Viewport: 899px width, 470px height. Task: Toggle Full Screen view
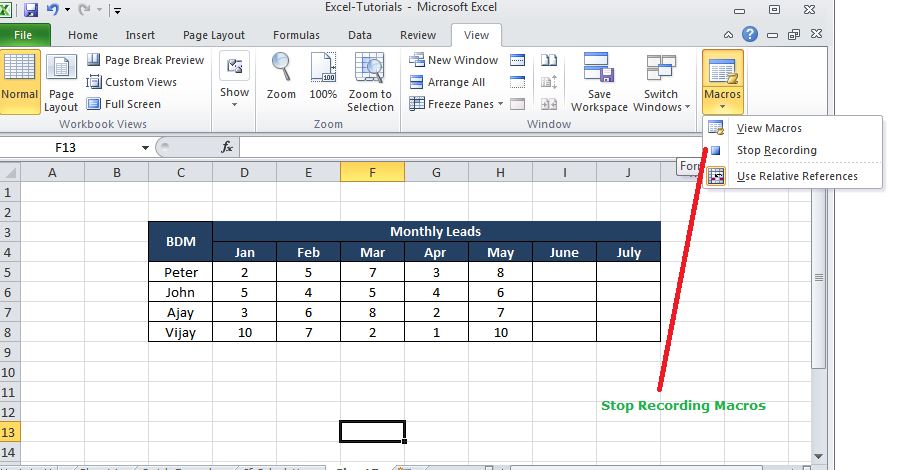(x=124, y=104)
